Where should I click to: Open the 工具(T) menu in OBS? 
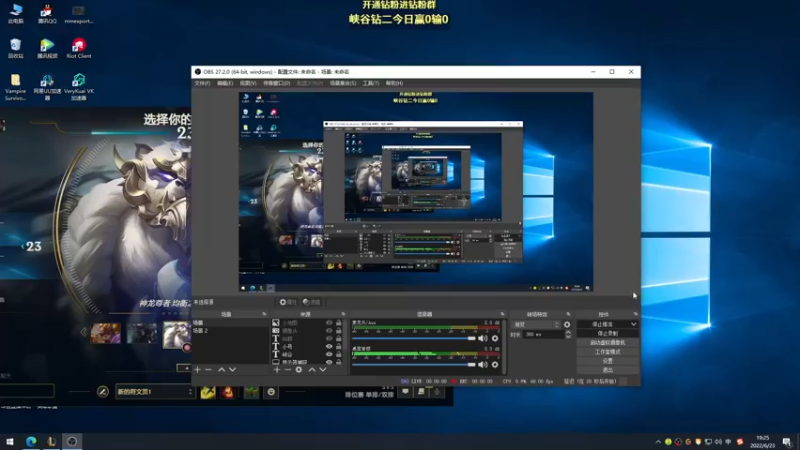pyautogui.click(x=371, y=83)
